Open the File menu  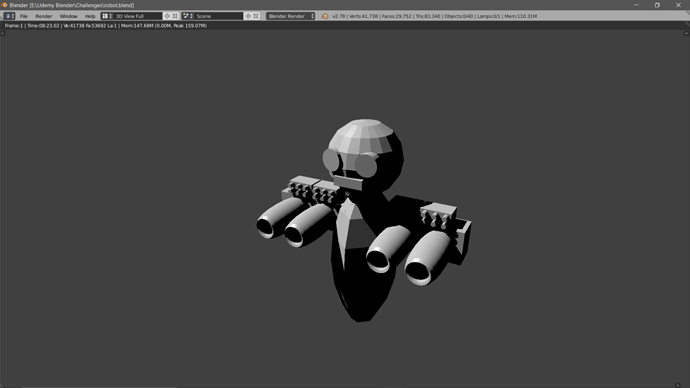point(24,16)
